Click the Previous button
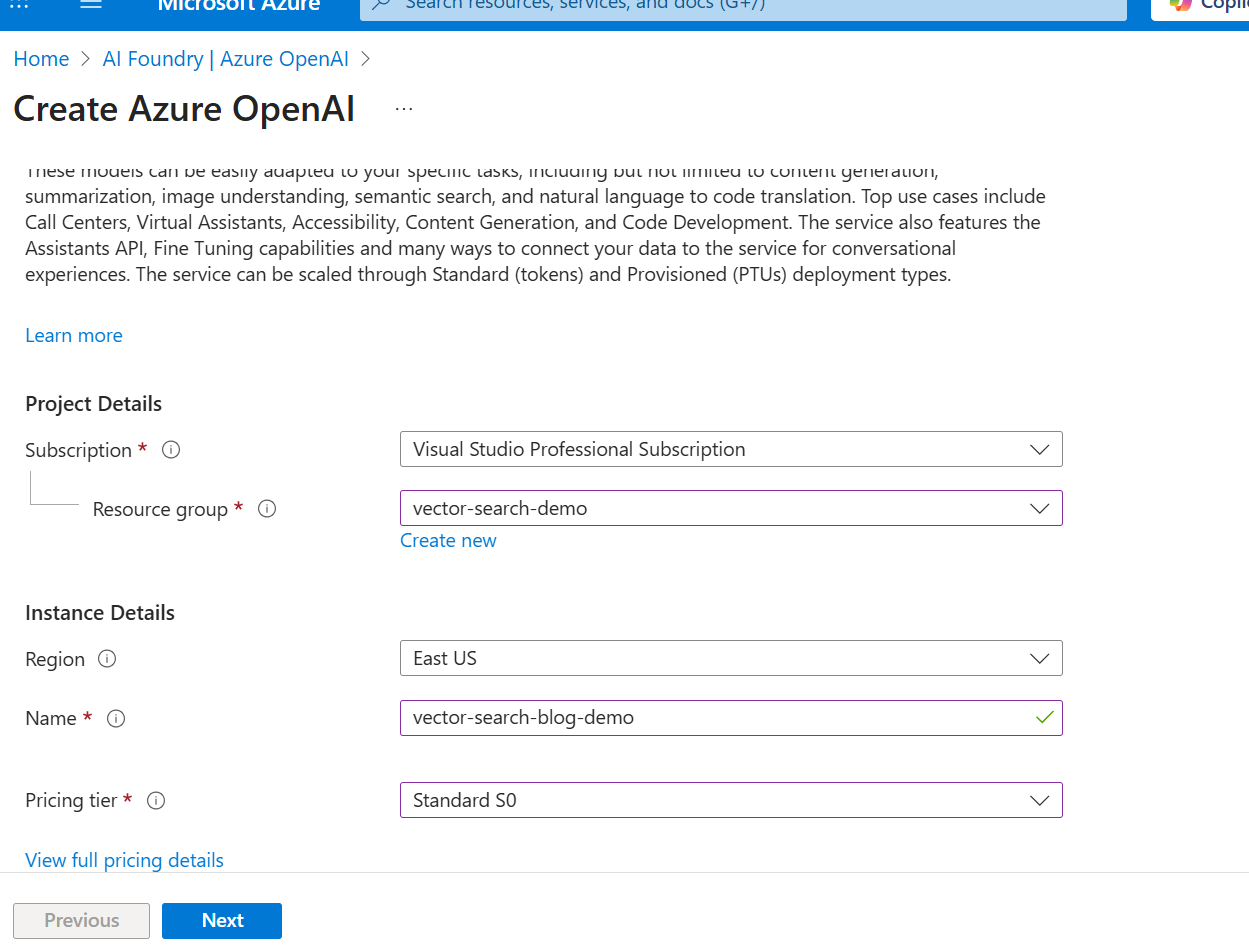 (81, 921)
